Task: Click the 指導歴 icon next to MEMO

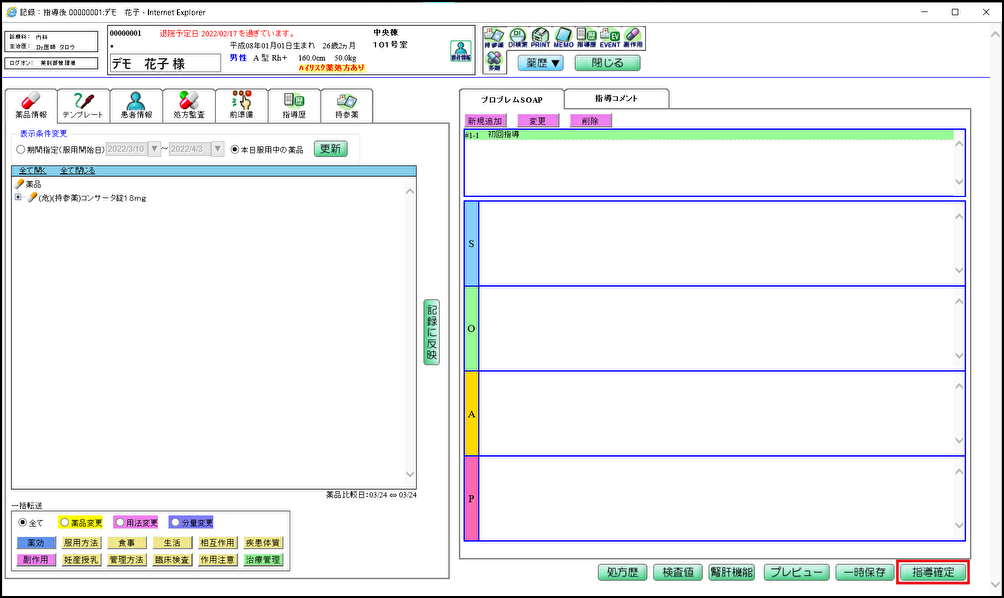Action: pos(588,34)
